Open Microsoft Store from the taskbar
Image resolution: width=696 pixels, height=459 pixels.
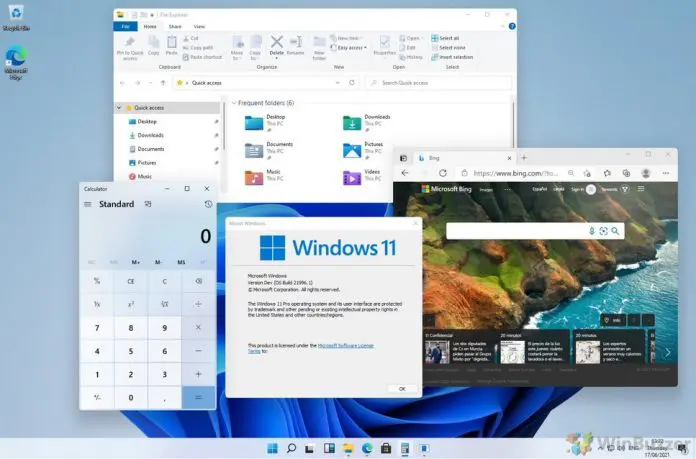[x=386, y=448]
